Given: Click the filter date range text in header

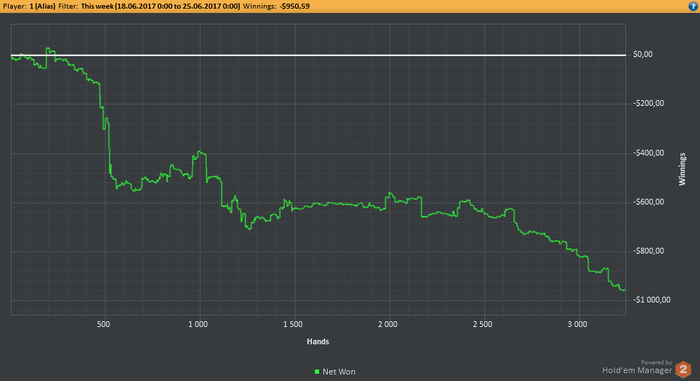Looking at the screenshot, I should [160, 6].
